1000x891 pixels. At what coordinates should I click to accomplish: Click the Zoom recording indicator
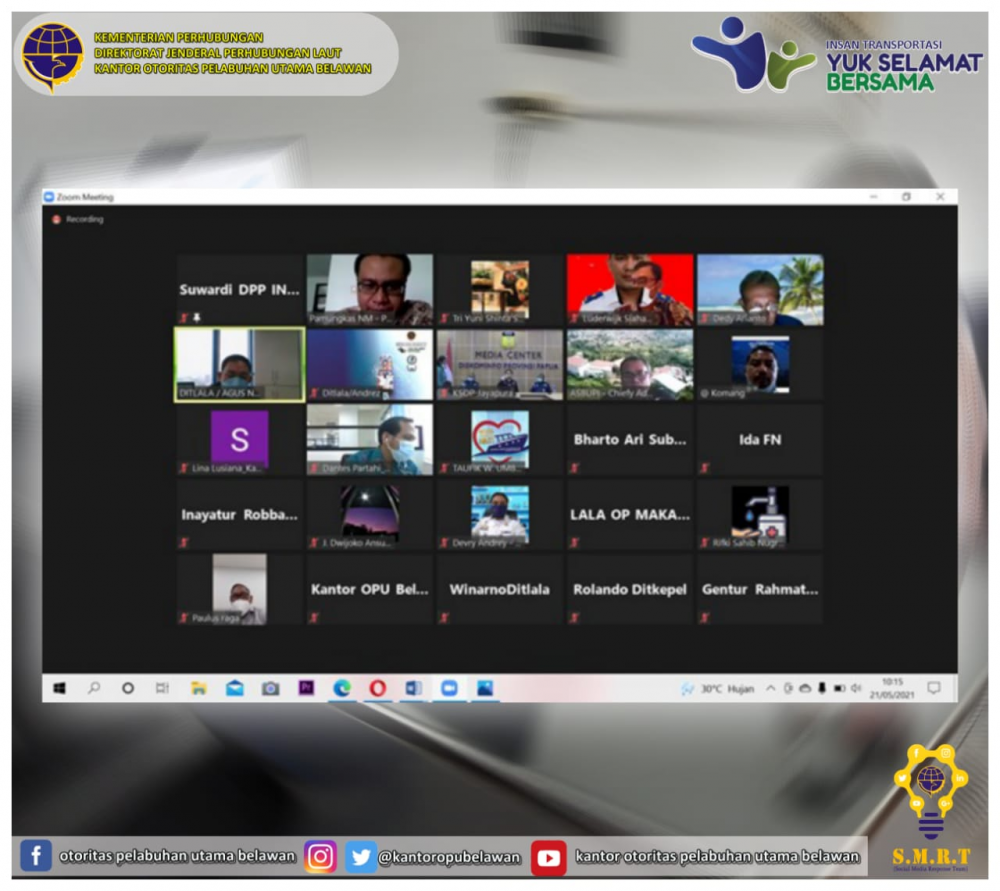(78, 219)
